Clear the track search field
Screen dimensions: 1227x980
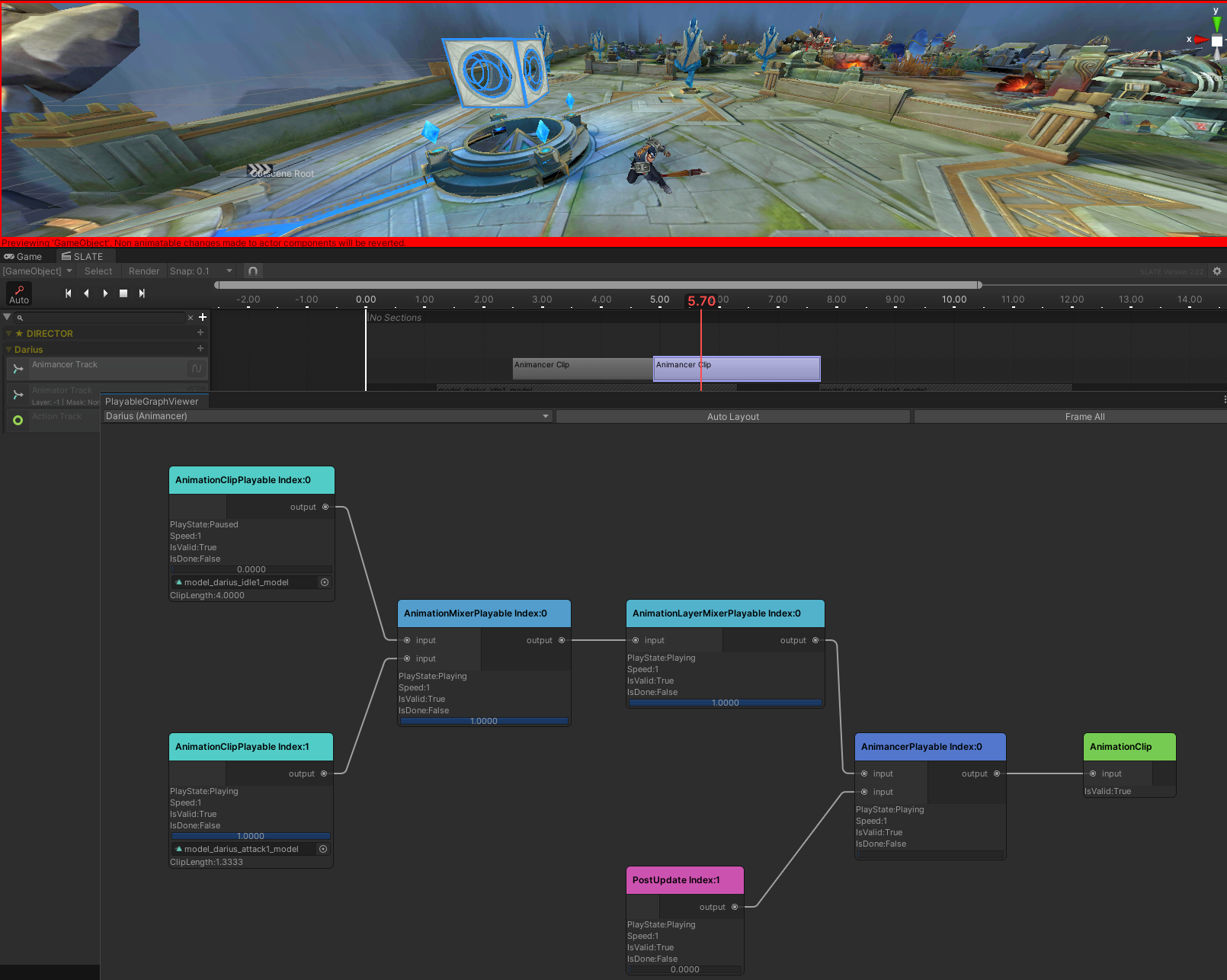tap(191, 318)
